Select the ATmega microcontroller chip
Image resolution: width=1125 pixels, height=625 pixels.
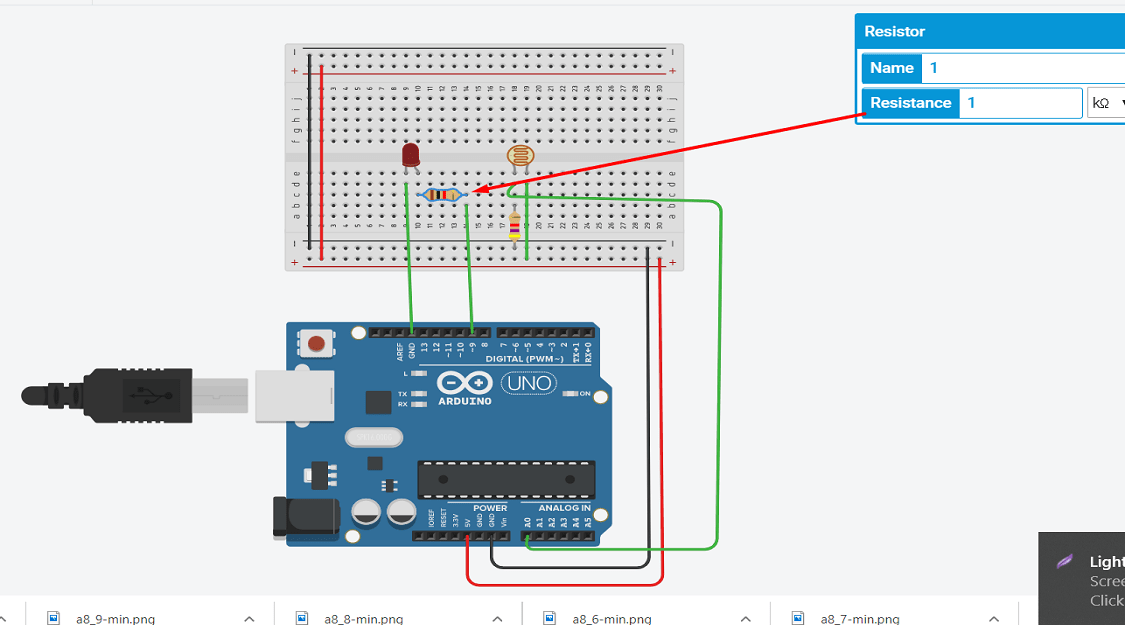click(507, 479)
